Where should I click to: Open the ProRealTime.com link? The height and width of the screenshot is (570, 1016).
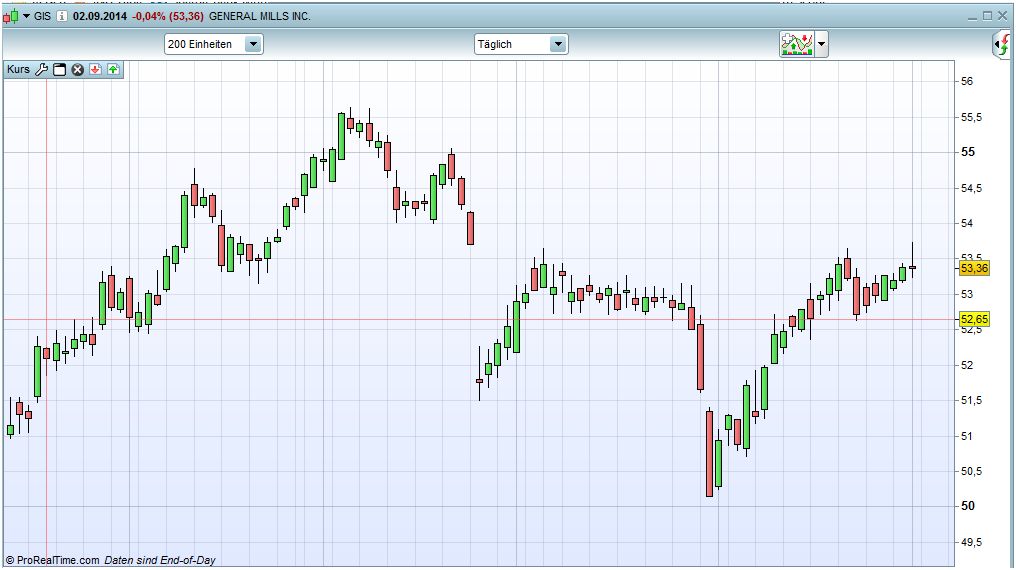point(58,561)
